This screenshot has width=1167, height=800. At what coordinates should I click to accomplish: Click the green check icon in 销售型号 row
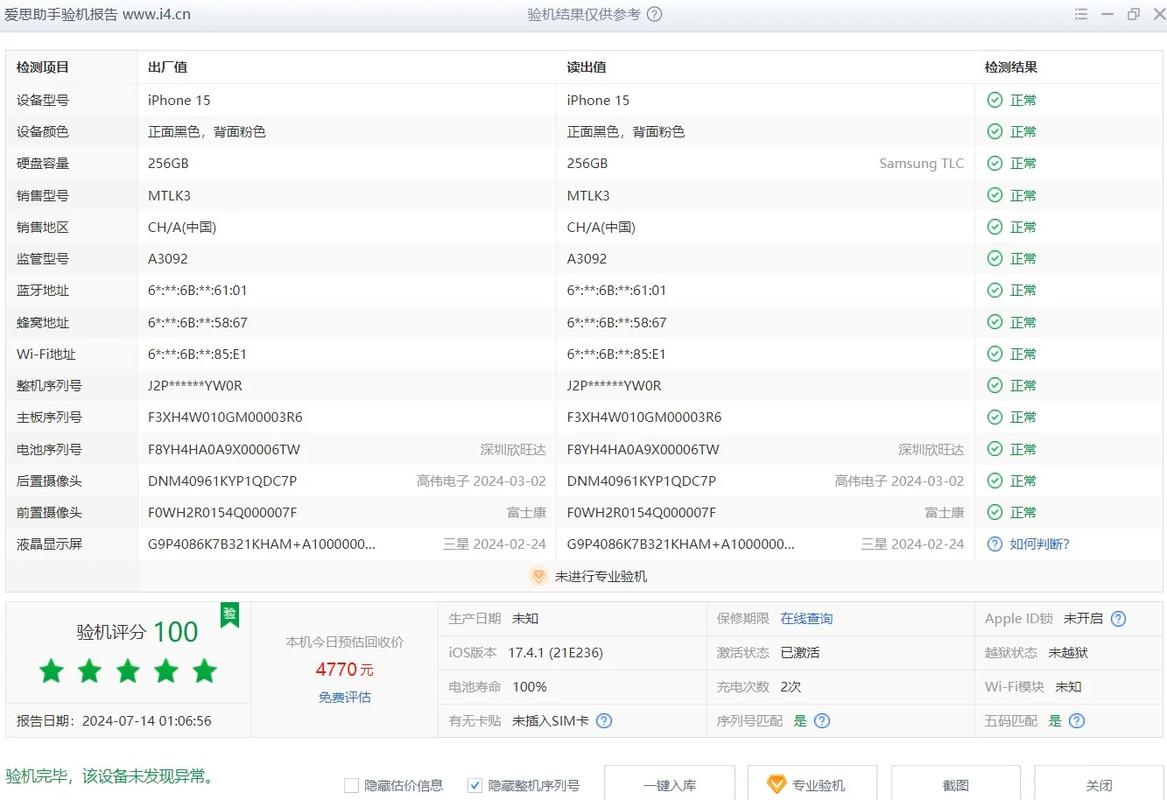[x=994, y=195]
